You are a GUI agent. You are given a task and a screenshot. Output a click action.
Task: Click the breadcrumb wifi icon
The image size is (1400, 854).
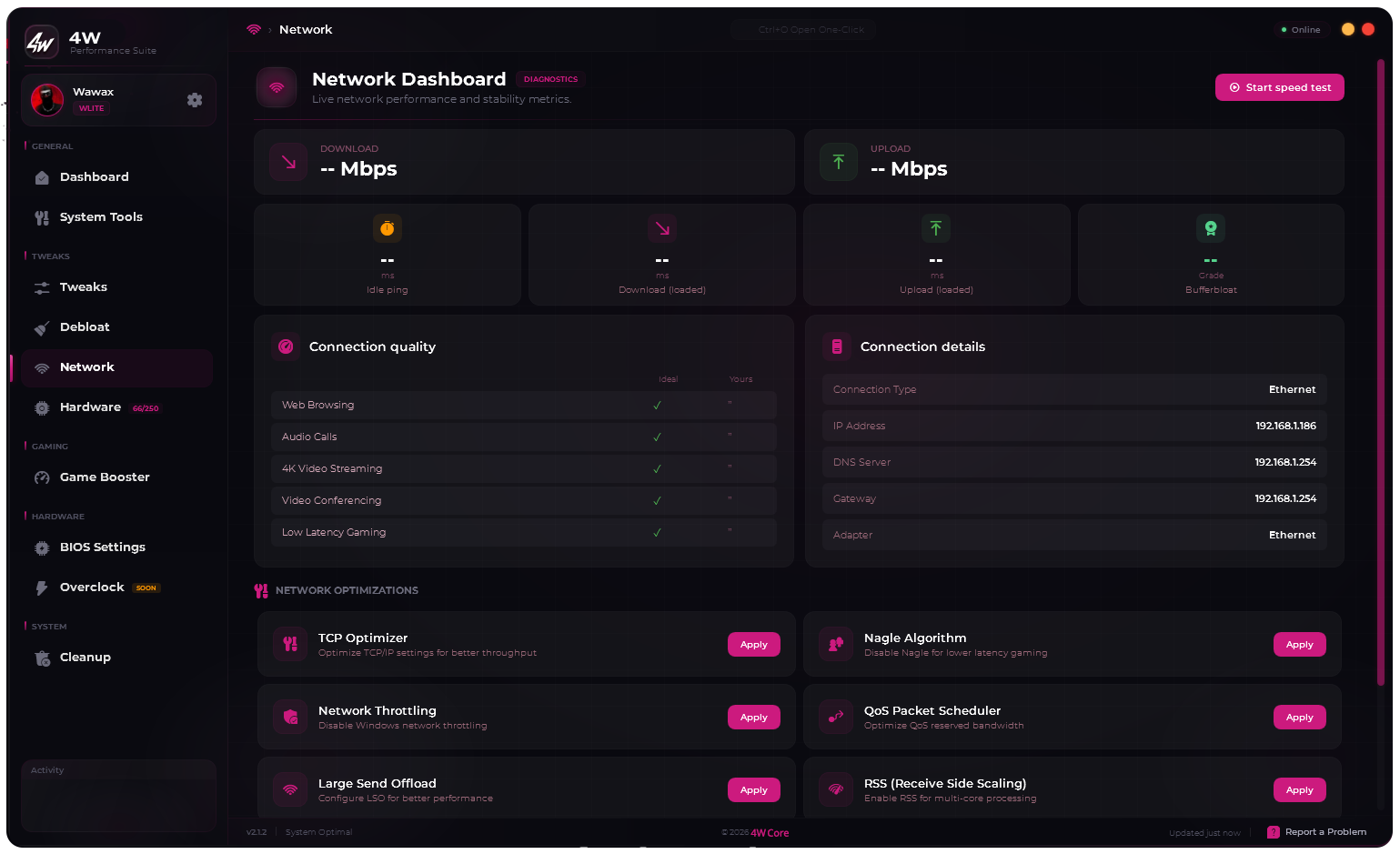click(x=254, y=30)
